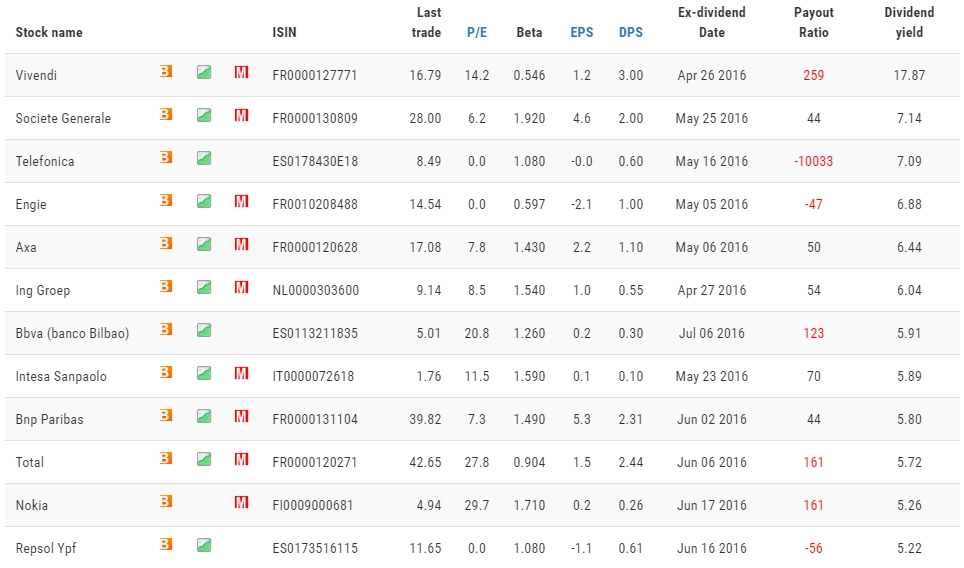Viewport: 964px width, 568px height.
Task: Open the green chart icon for Telefonica
Action: (x=204, y=158)
